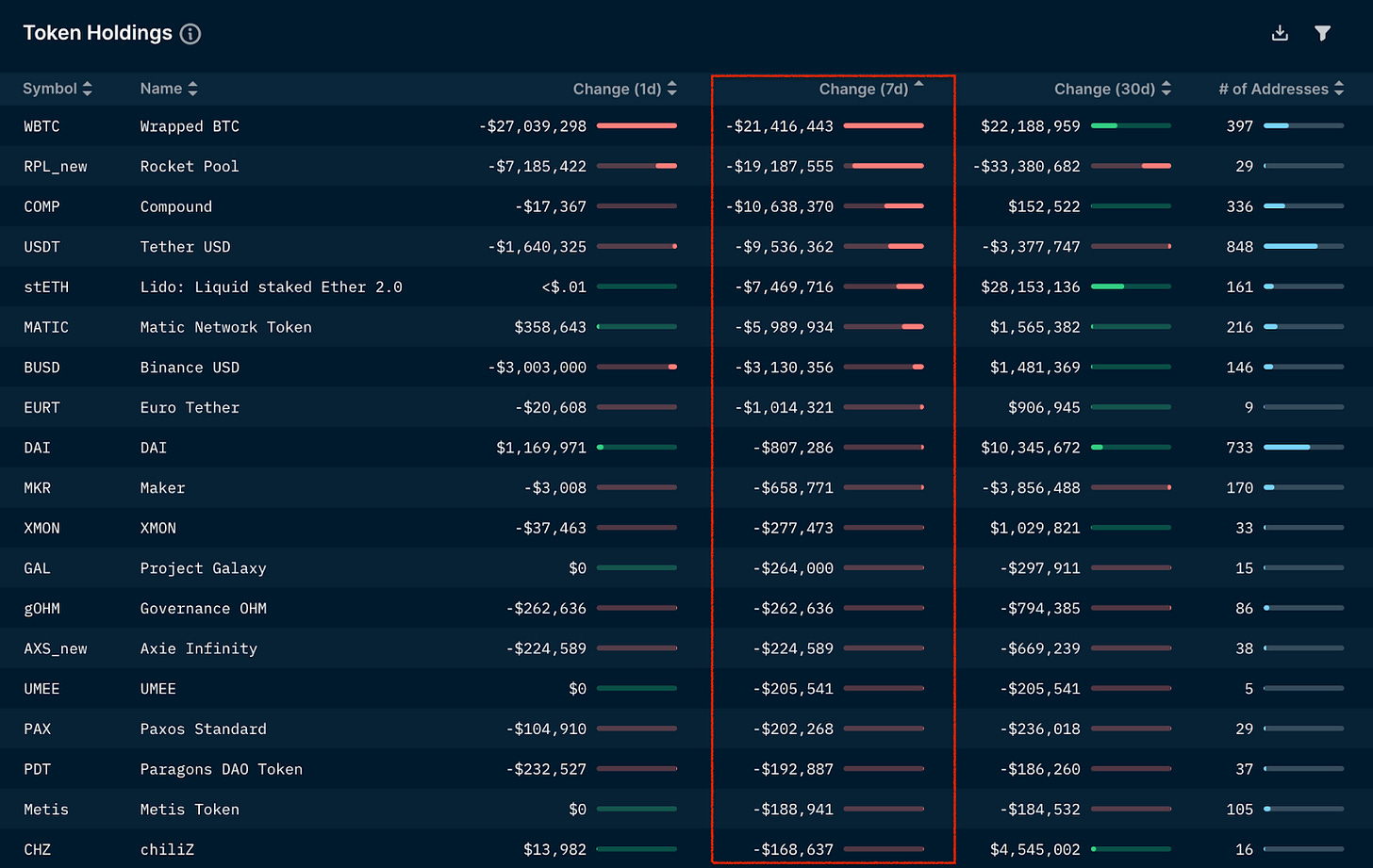The height and width of the screenshot is (868, 1373).
Task: Click the # of Addresses header label
Action: (x=1274, y=89)
